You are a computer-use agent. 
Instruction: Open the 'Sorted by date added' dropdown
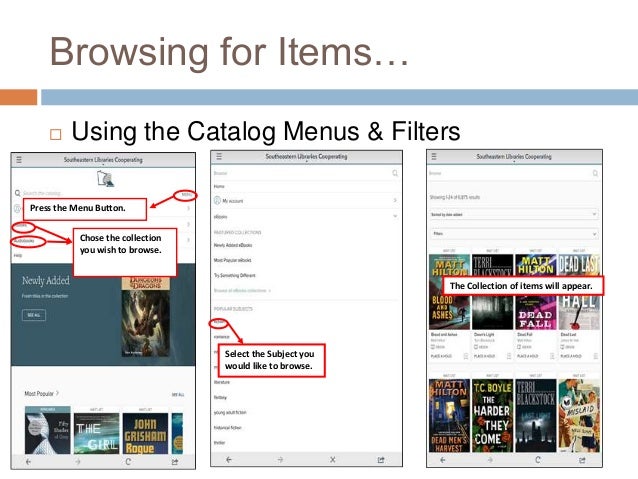514,214
